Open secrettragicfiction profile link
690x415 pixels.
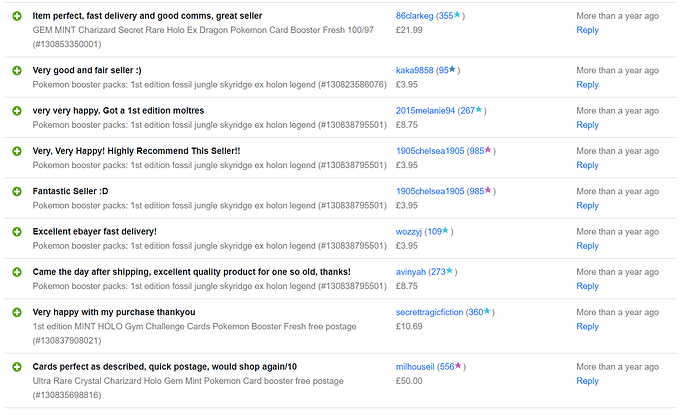[429, 312]
